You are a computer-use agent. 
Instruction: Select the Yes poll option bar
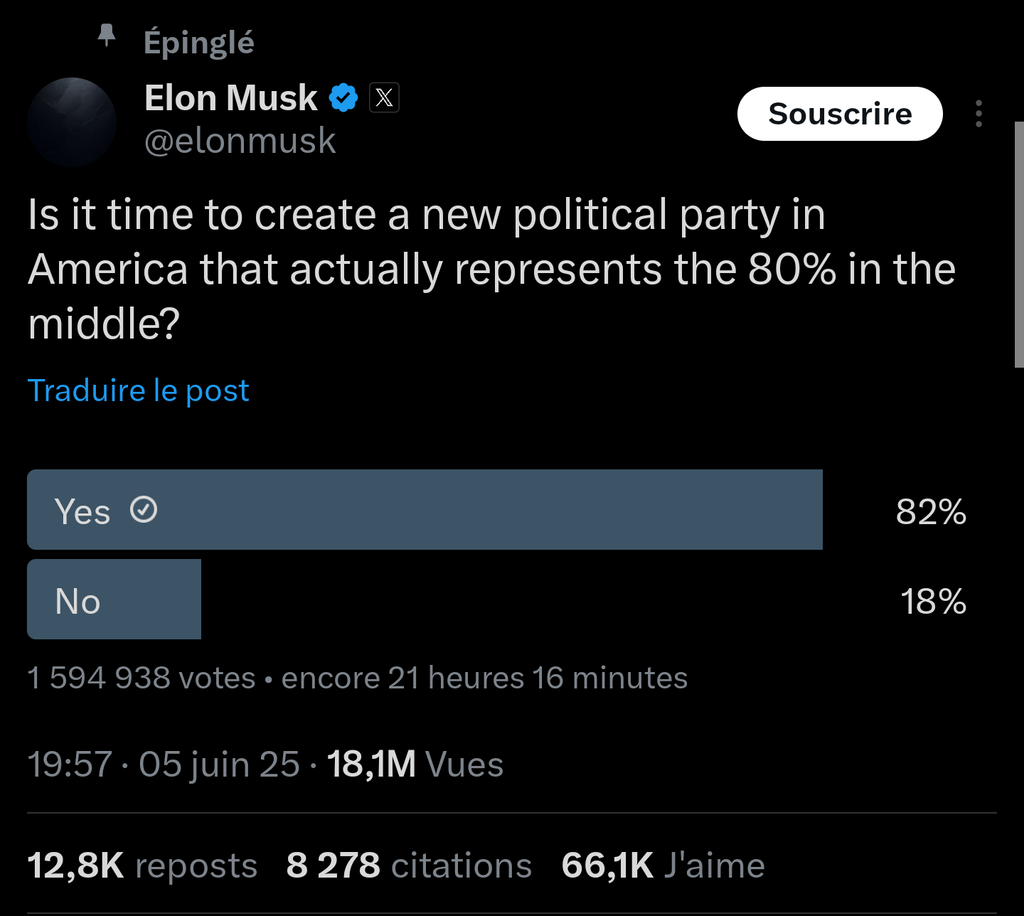425,510
